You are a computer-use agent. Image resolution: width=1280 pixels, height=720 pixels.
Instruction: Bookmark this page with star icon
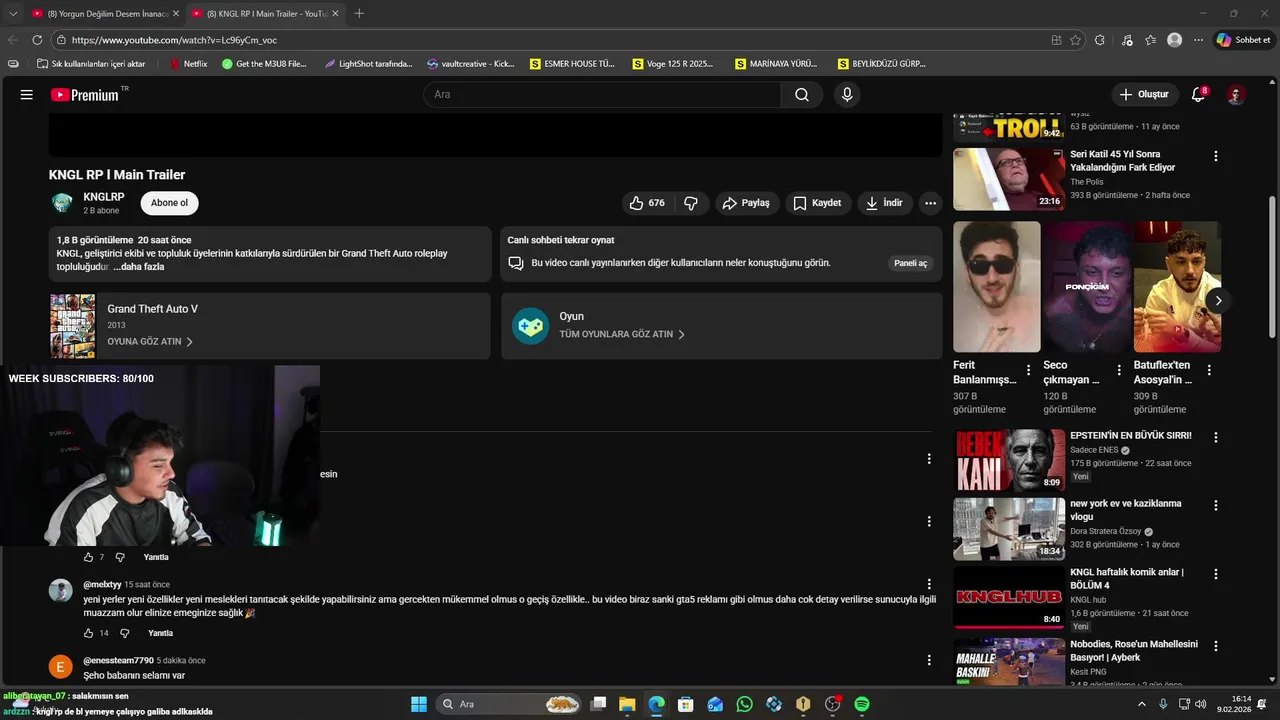(1075, 40)
